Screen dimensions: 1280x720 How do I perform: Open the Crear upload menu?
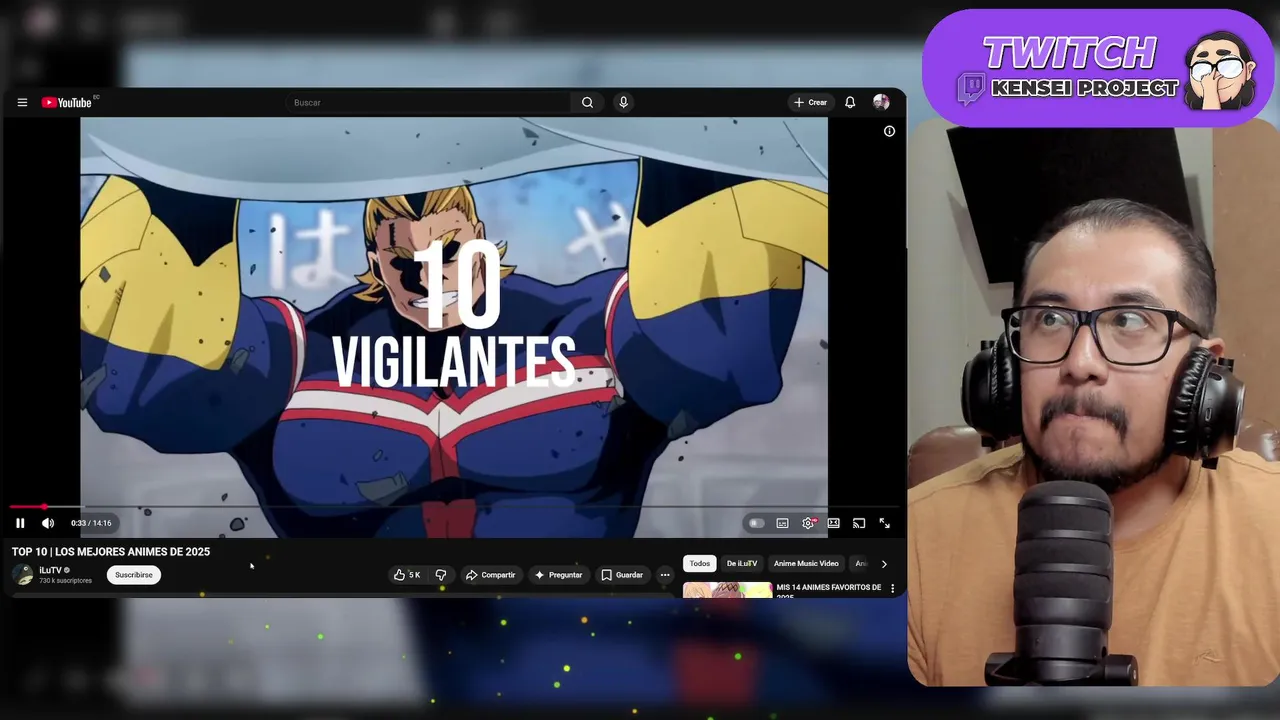(810, 102)
